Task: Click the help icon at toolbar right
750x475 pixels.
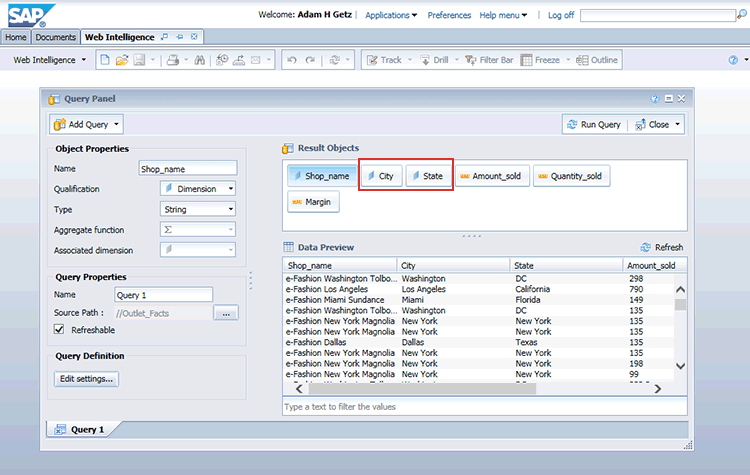Action: (x=733, y=60)
